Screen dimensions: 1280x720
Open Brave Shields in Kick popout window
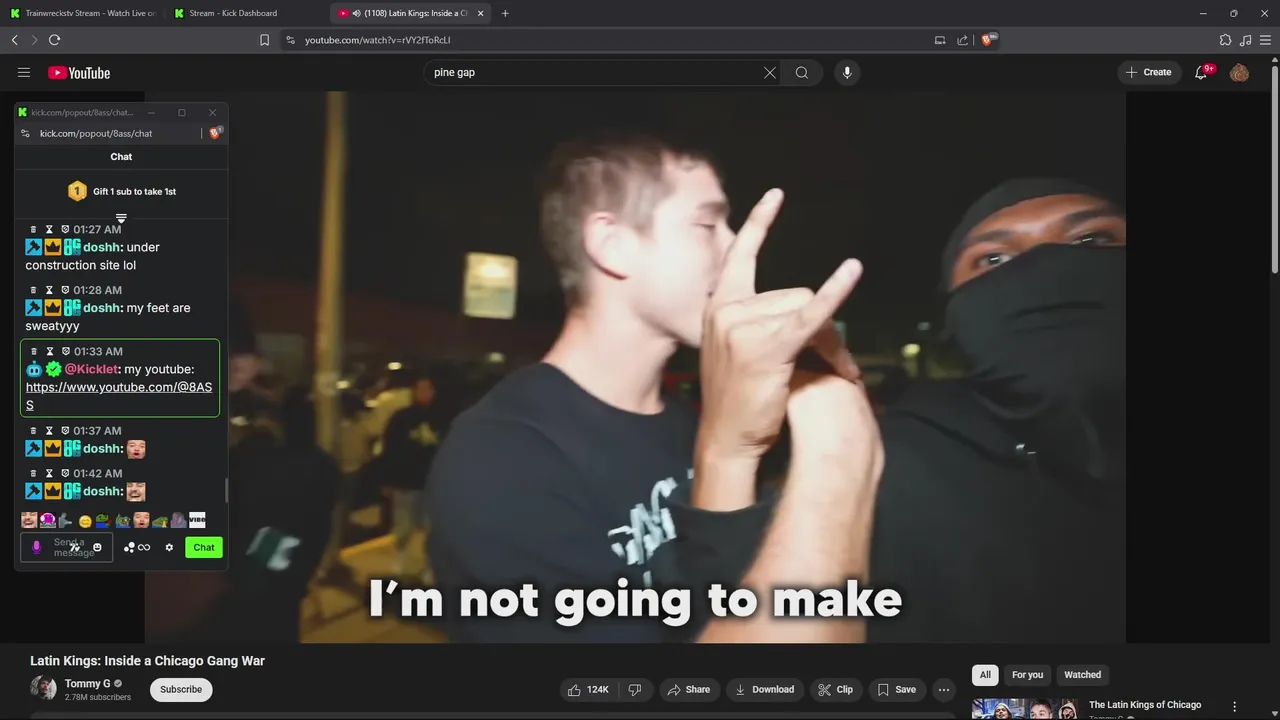(215, 133)
